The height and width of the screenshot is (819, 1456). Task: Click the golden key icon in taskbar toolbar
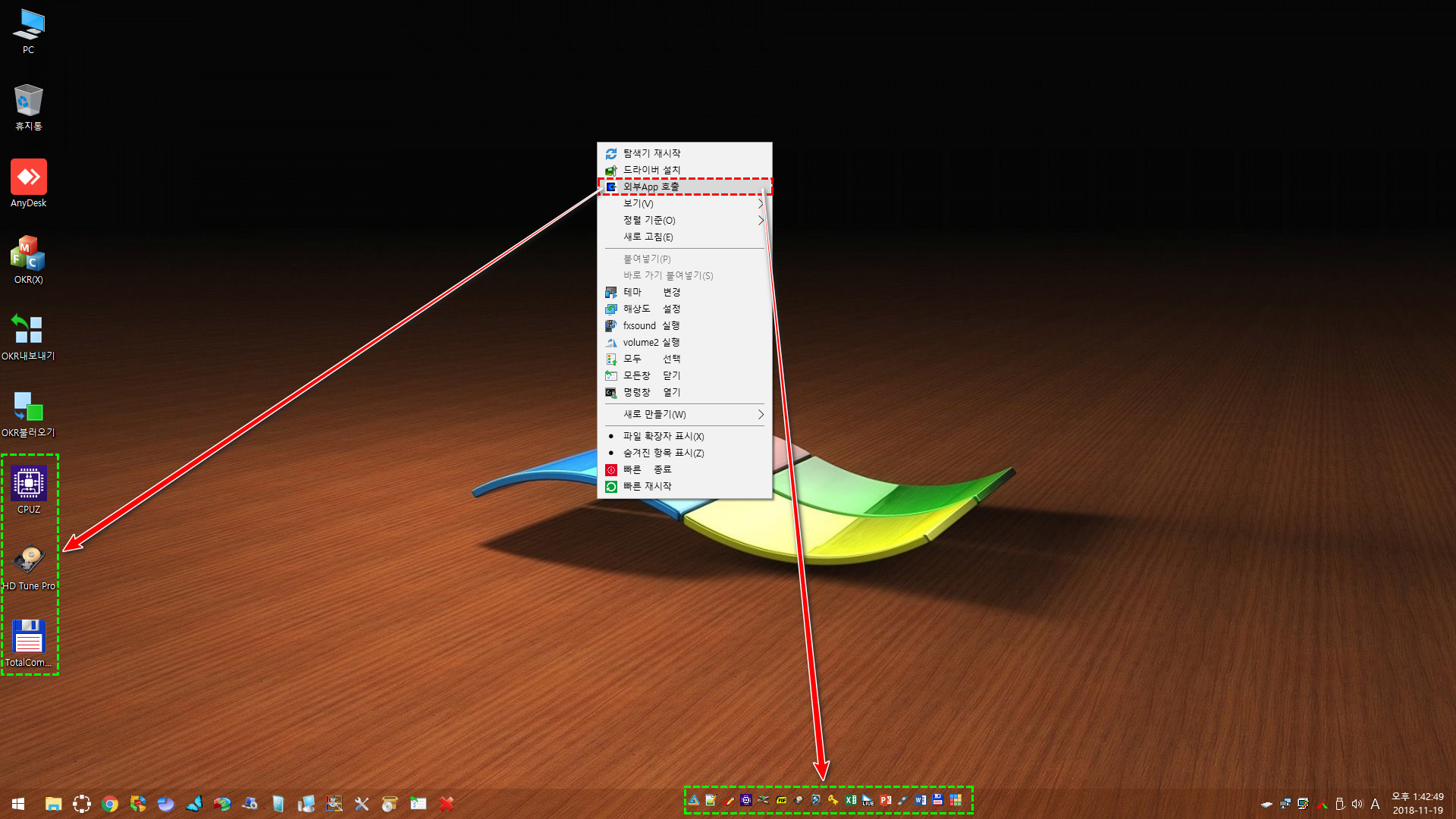pyautogui.click(x=833, y=800)
